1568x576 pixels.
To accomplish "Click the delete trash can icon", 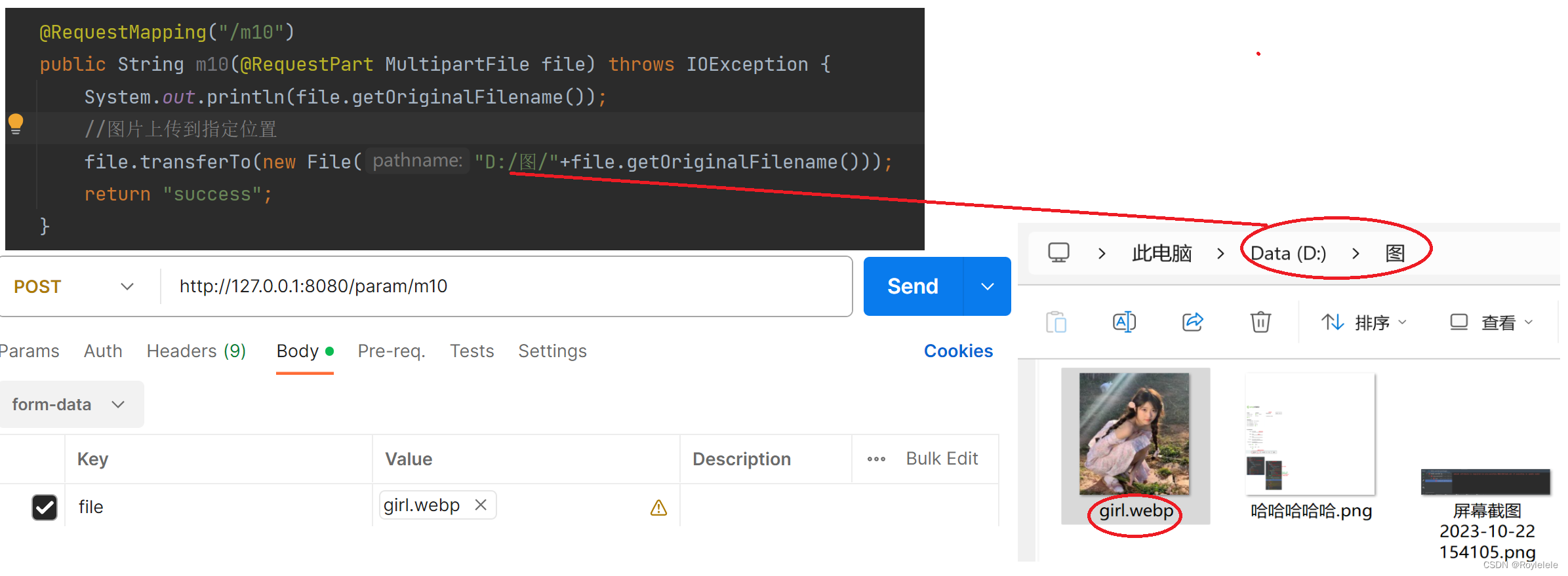I will coord(1260,322).
